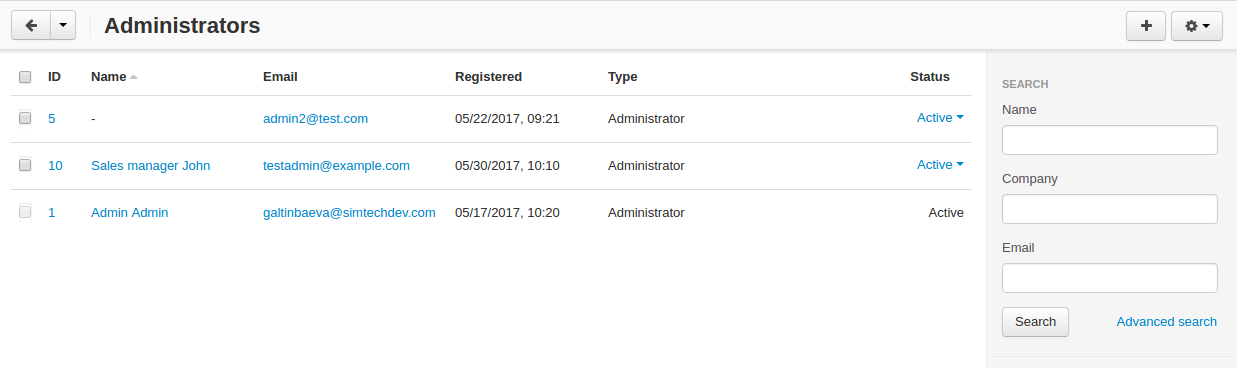This screenshot has width=1237, height=368.
Task: Open the dropdown next to back arrow
Action: coord(63,26)
